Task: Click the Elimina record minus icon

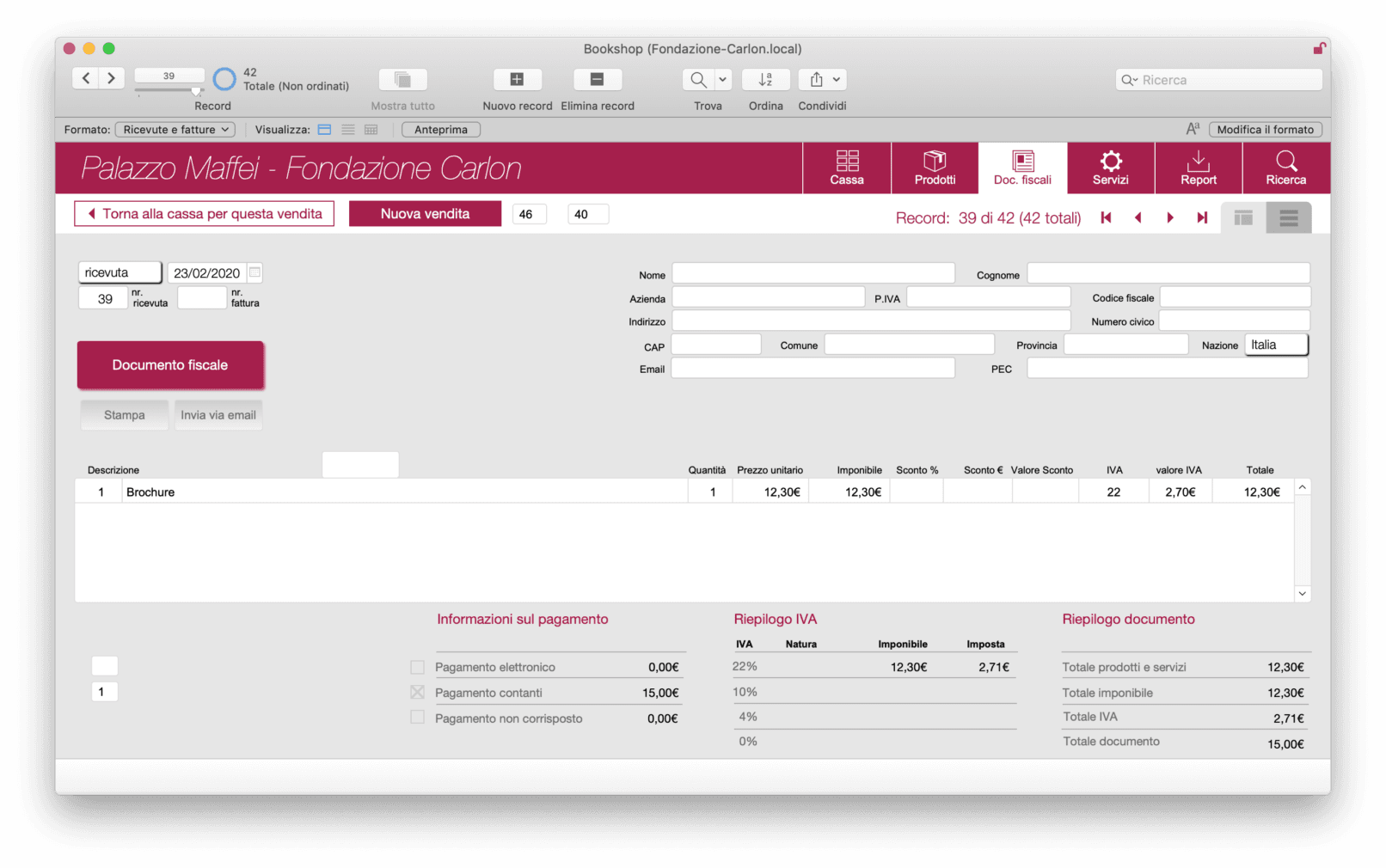Action: coord(597,80)
